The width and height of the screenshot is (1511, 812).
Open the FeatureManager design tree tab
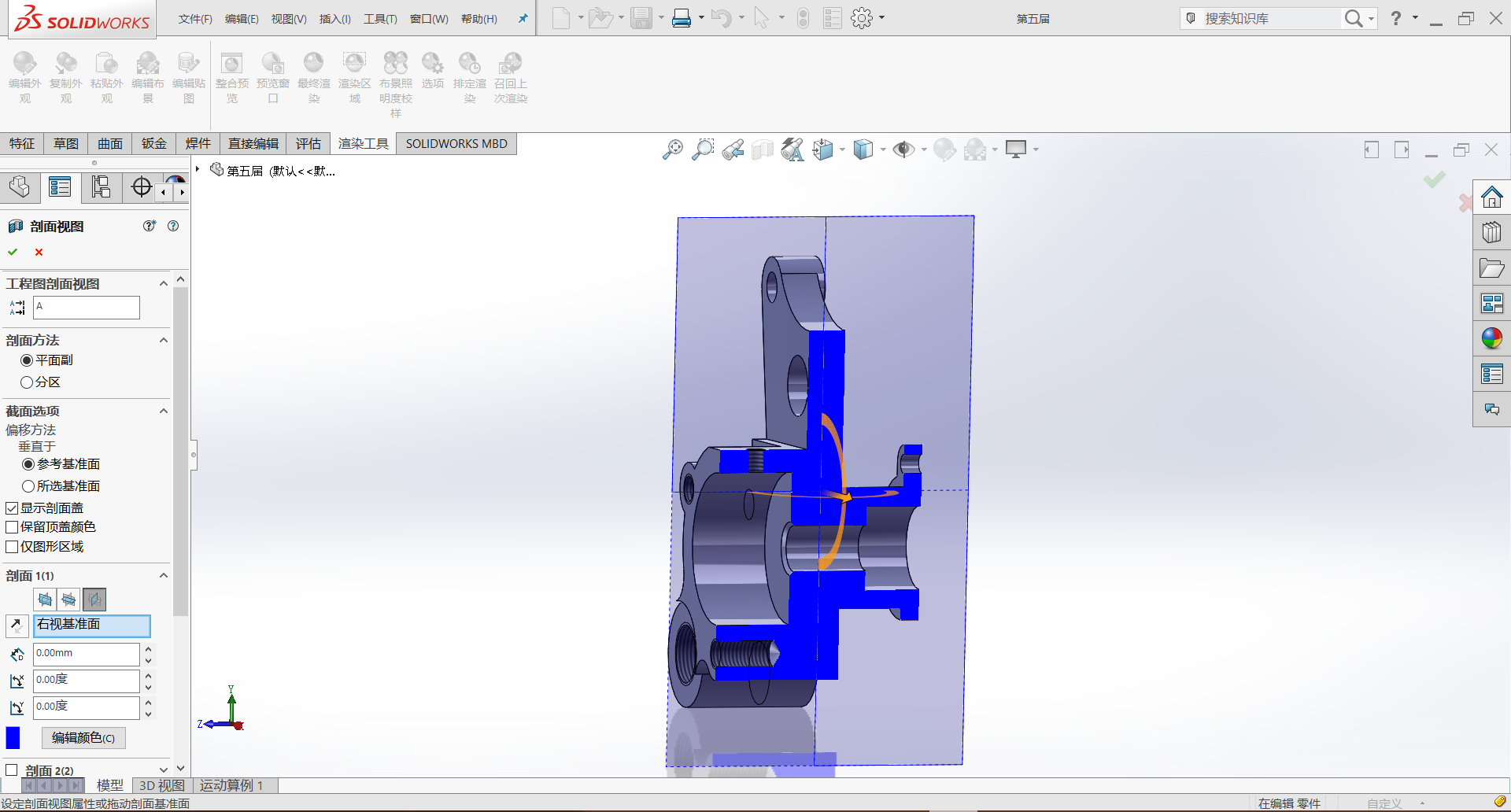20,187
